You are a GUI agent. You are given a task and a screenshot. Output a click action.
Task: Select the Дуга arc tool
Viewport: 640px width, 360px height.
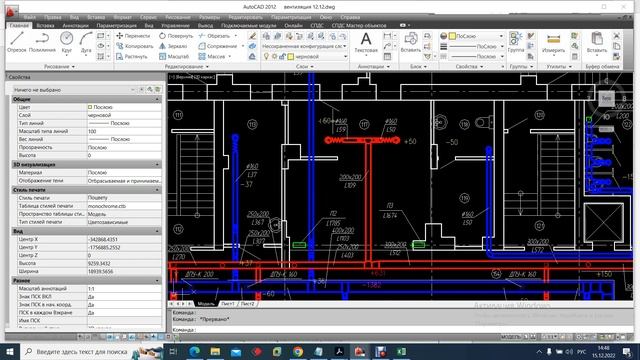86,42
